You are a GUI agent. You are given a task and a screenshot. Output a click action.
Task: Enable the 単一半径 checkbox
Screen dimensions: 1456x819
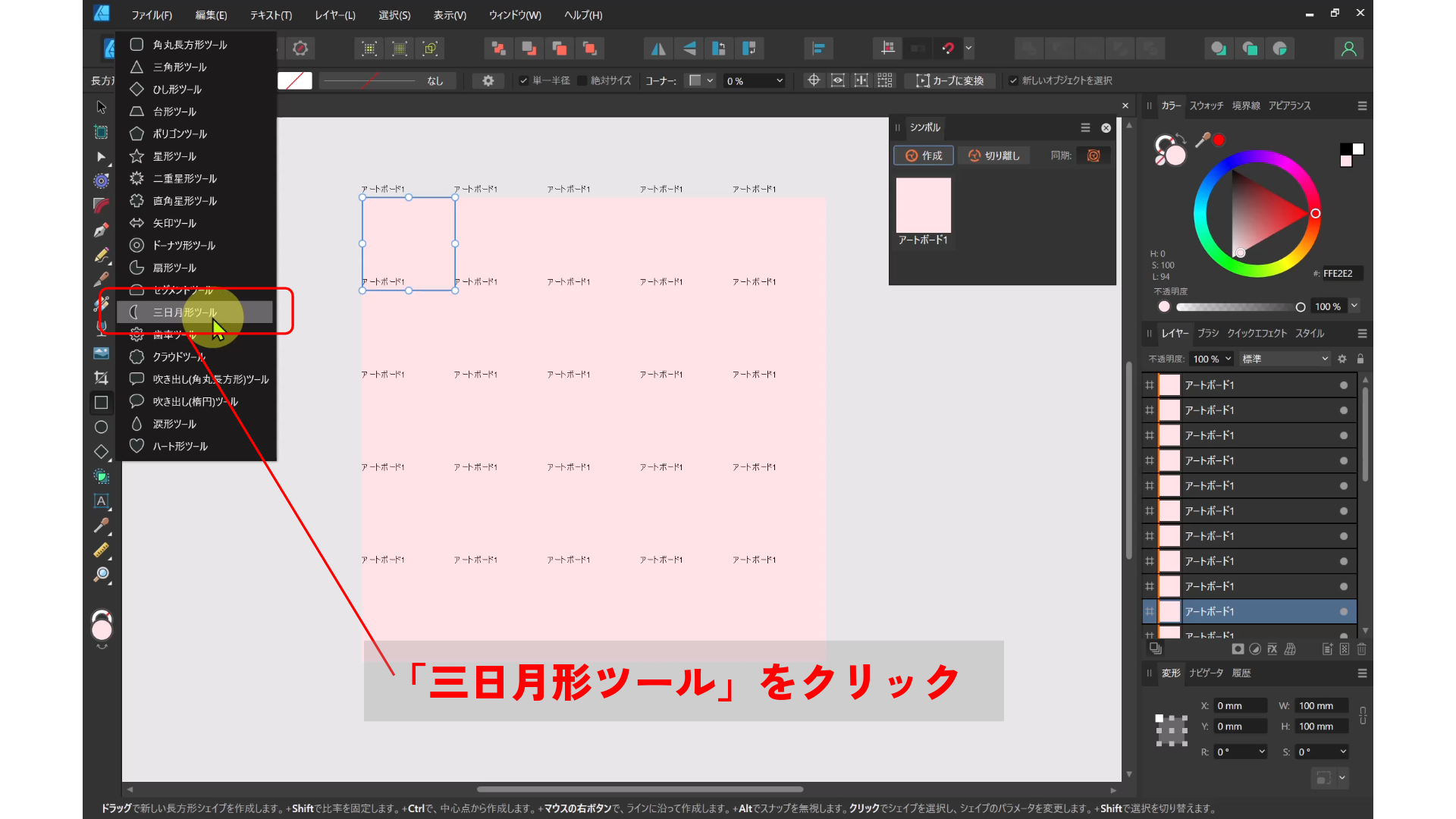522,80
